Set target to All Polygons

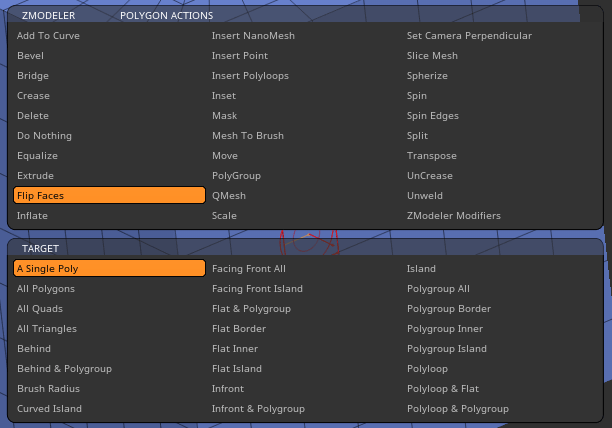point(46,289)
